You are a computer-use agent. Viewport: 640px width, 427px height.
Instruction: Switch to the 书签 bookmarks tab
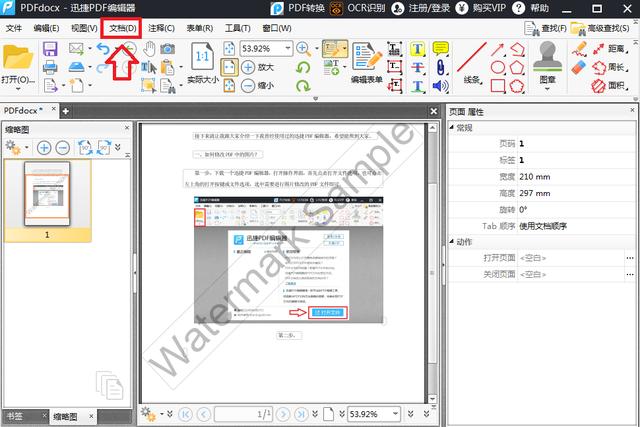click(16, 416)
